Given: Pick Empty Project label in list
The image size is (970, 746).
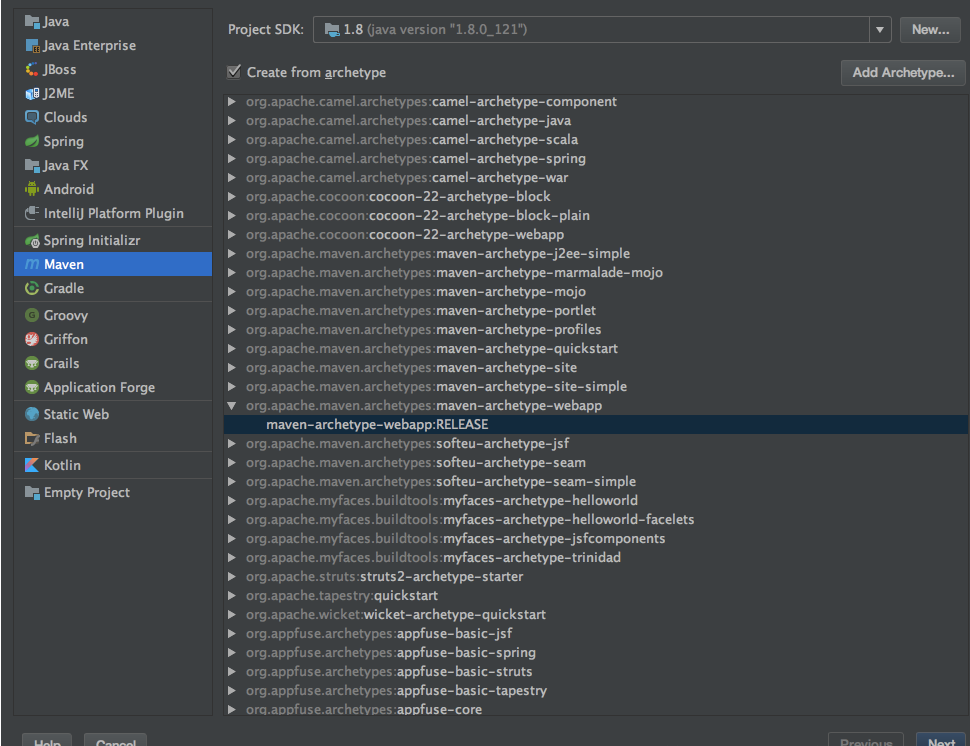Looking at the screenshot, I should 87,493.
